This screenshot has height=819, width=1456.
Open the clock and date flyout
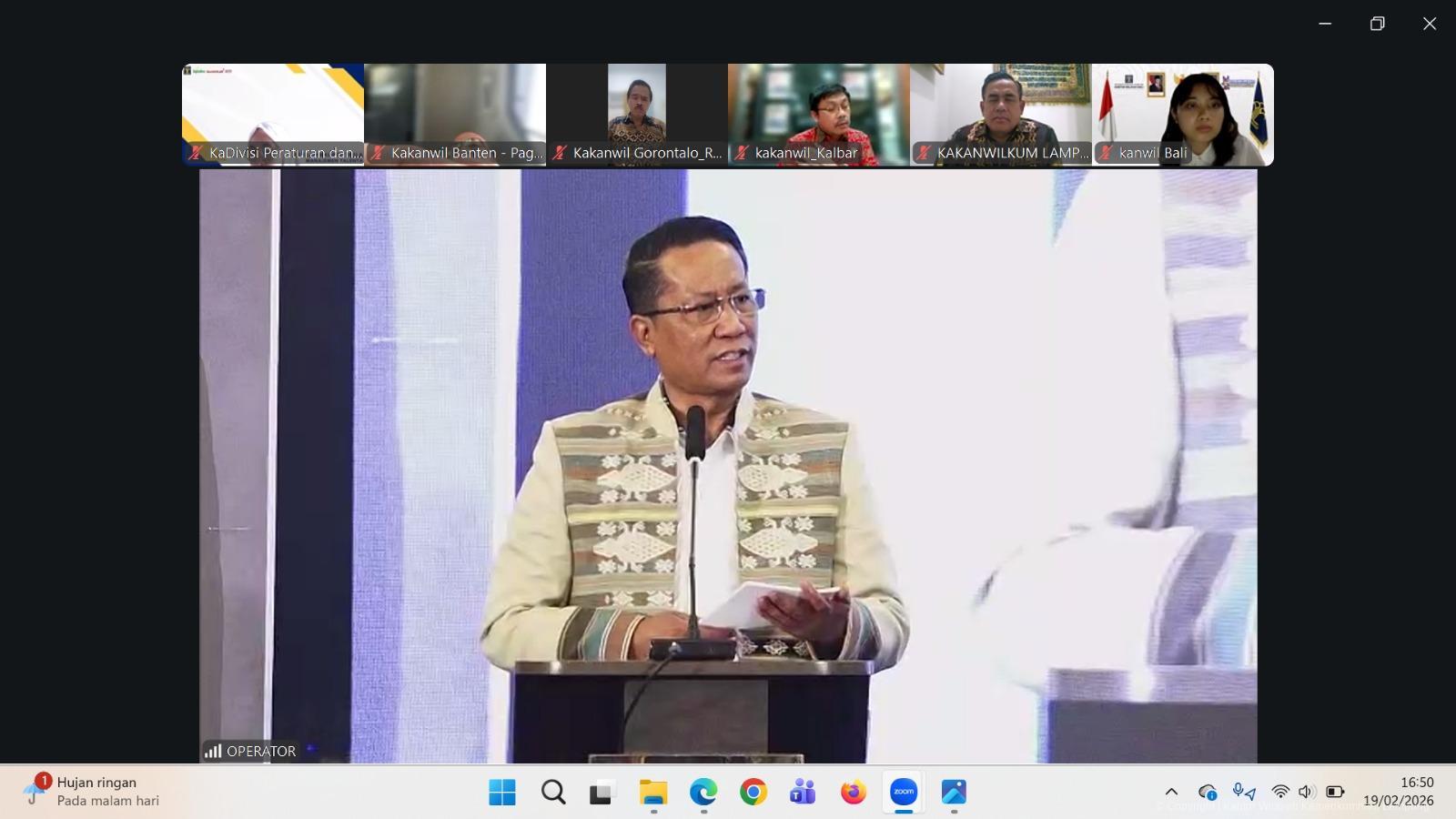pos(1398,792)
